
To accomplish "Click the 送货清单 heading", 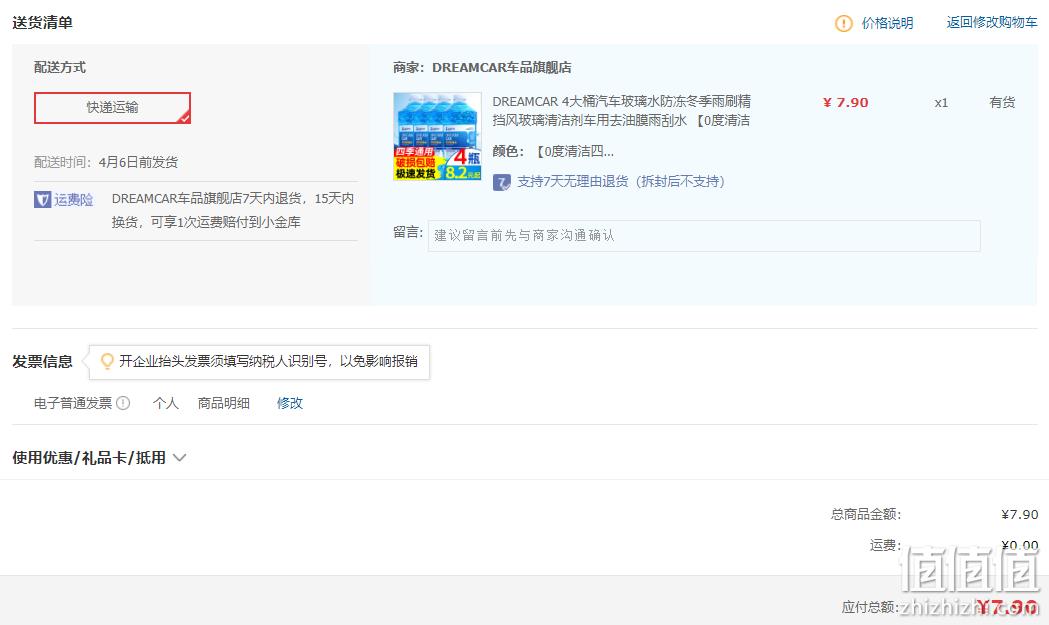I will click(x=42, y=23).
